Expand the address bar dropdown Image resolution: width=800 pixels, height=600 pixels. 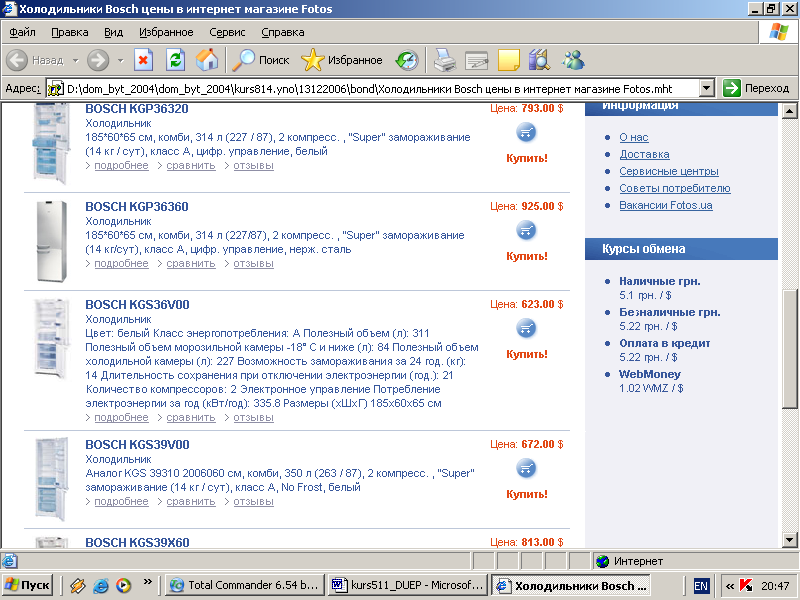pos(706,89)
